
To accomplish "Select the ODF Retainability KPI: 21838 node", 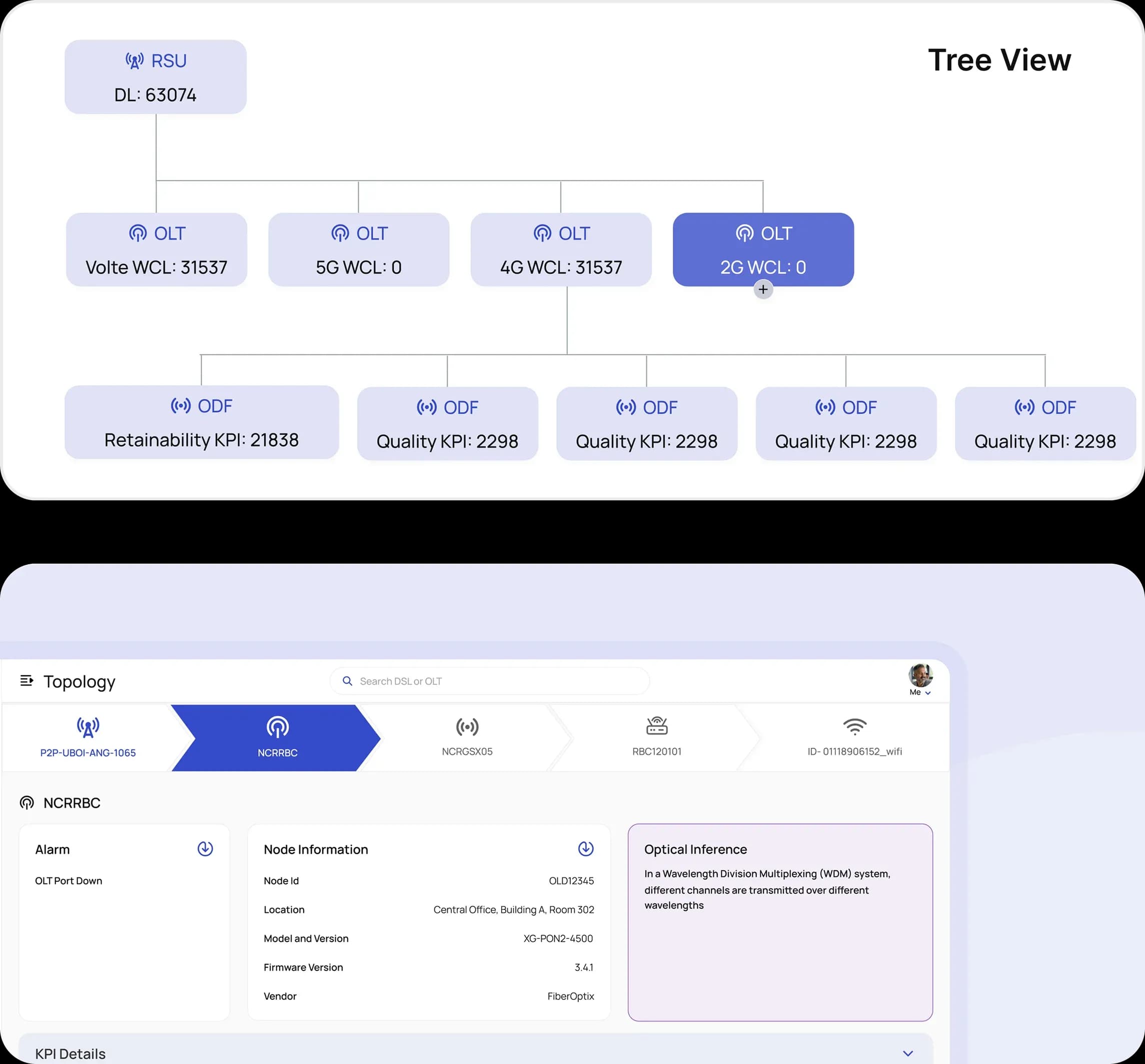I will pyautogui.click(x=202, y=422).
